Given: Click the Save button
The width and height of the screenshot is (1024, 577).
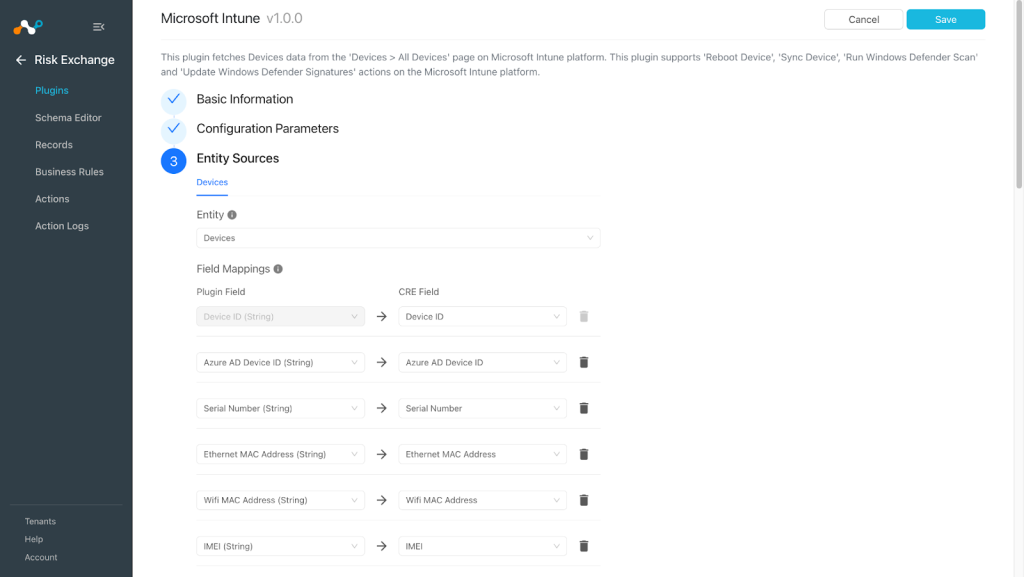Looking at the screenshot, I should pos(946,20).
